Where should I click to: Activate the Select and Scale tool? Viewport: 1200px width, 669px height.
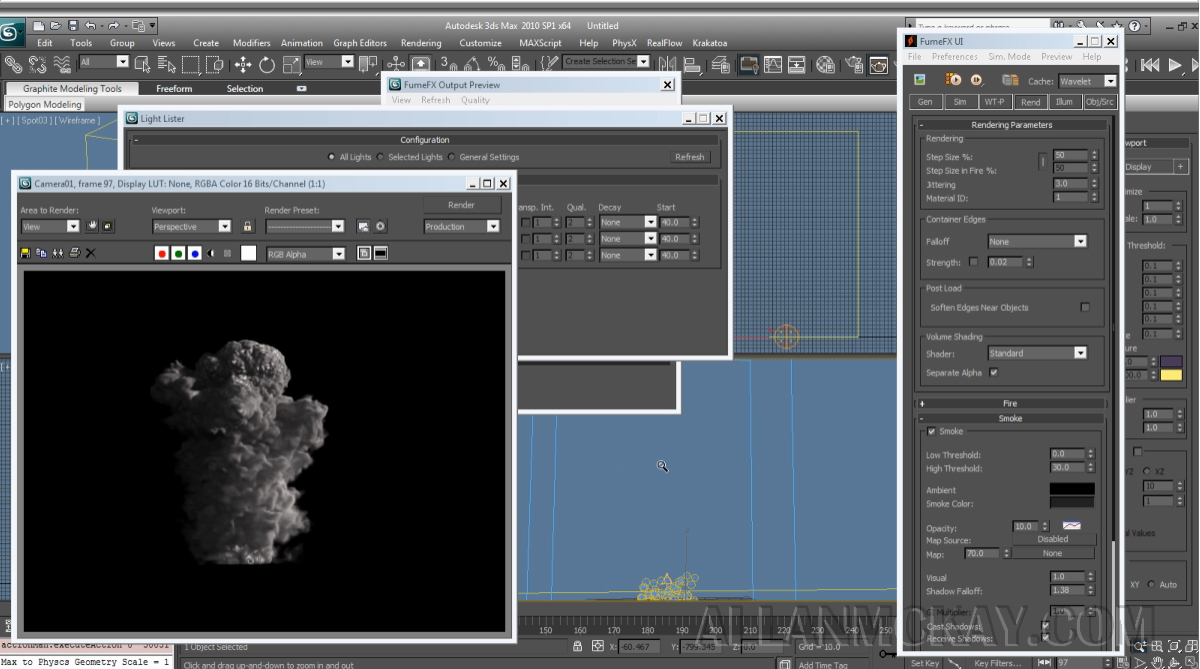291,65
